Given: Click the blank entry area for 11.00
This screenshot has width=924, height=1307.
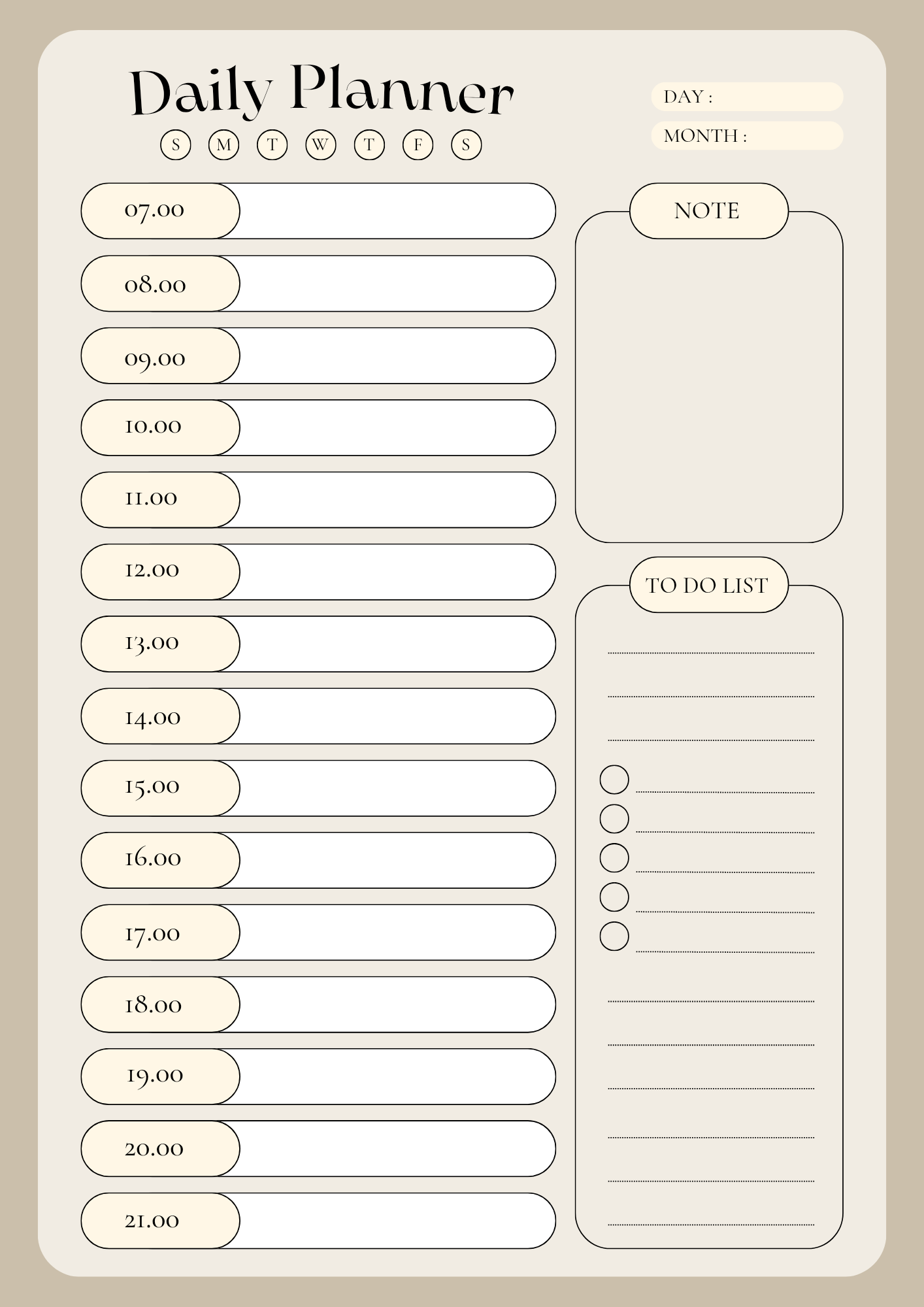Looking at the screenshot, I should pyautogui.click(x=395, y=500).
